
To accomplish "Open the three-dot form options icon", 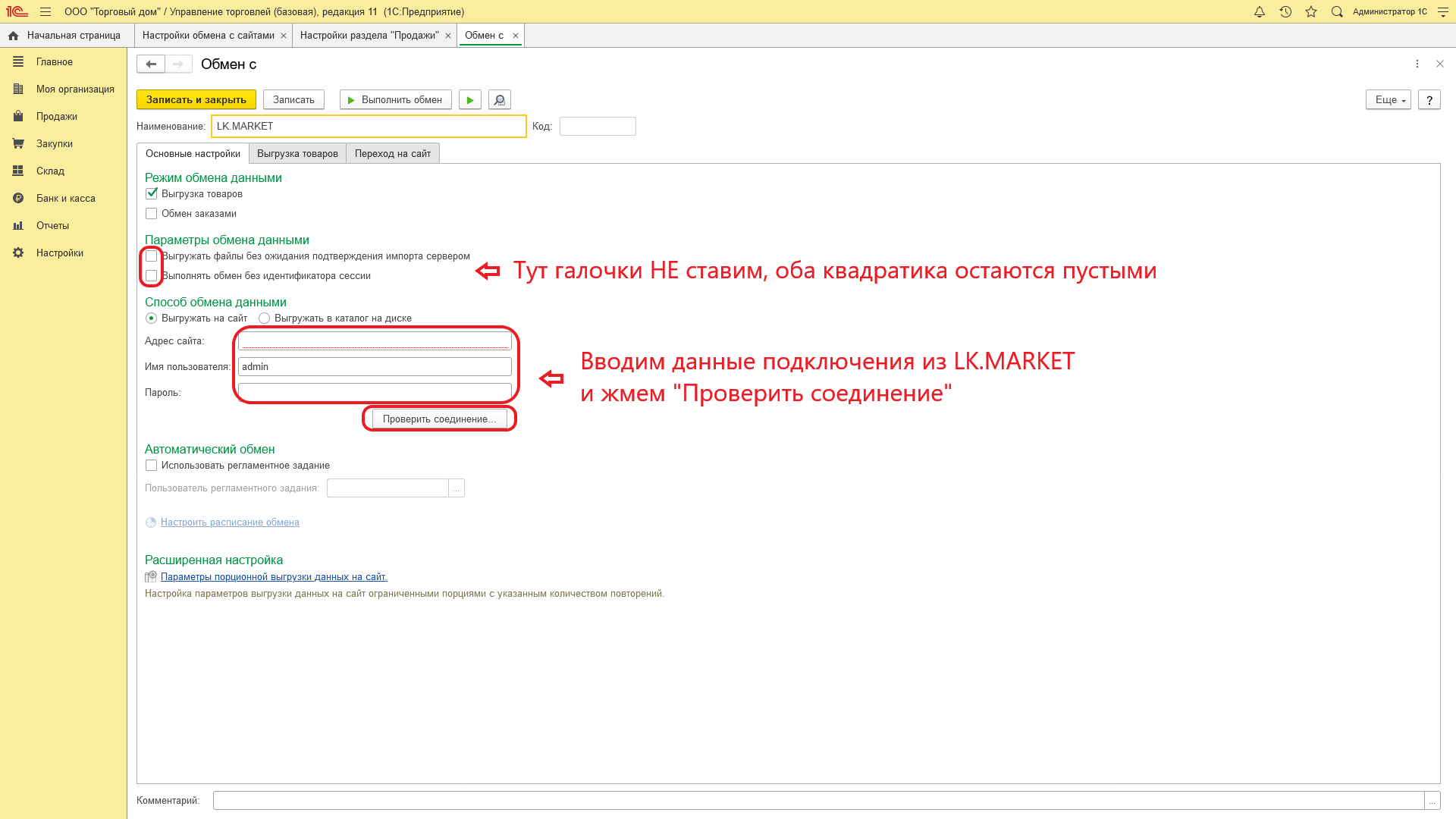I will (x=1417, y=64).
